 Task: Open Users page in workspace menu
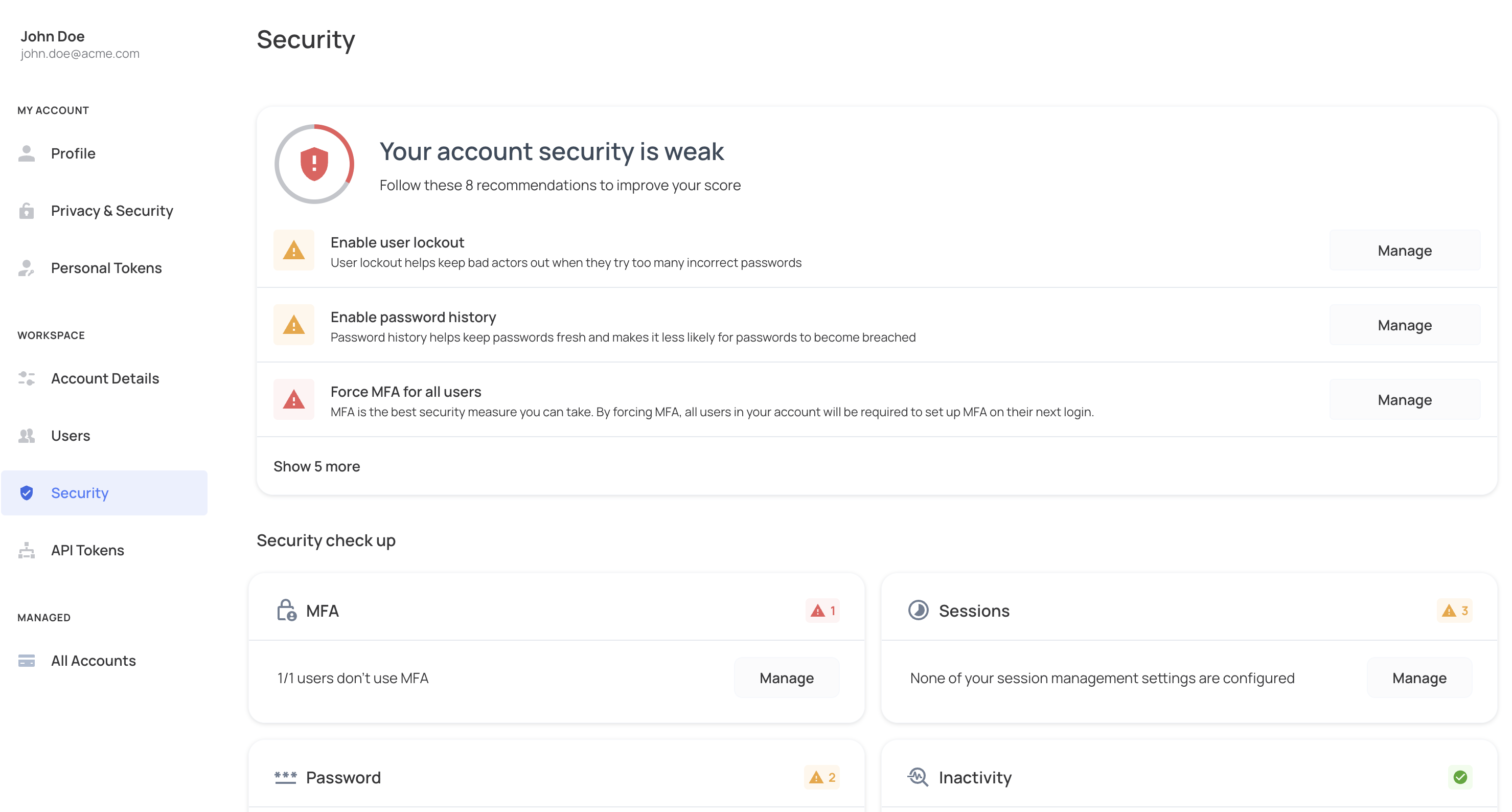click(71, 436)
